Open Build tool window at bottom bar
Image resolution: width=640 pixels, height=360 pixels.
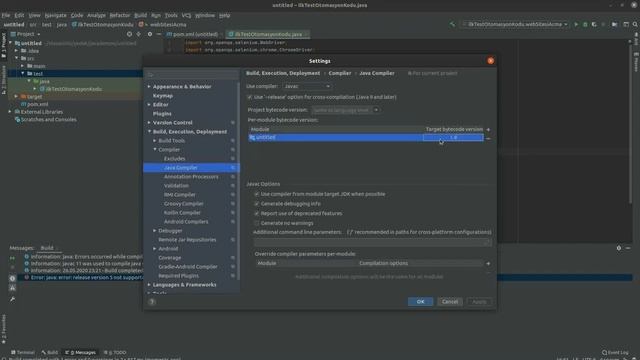point(50,352)
